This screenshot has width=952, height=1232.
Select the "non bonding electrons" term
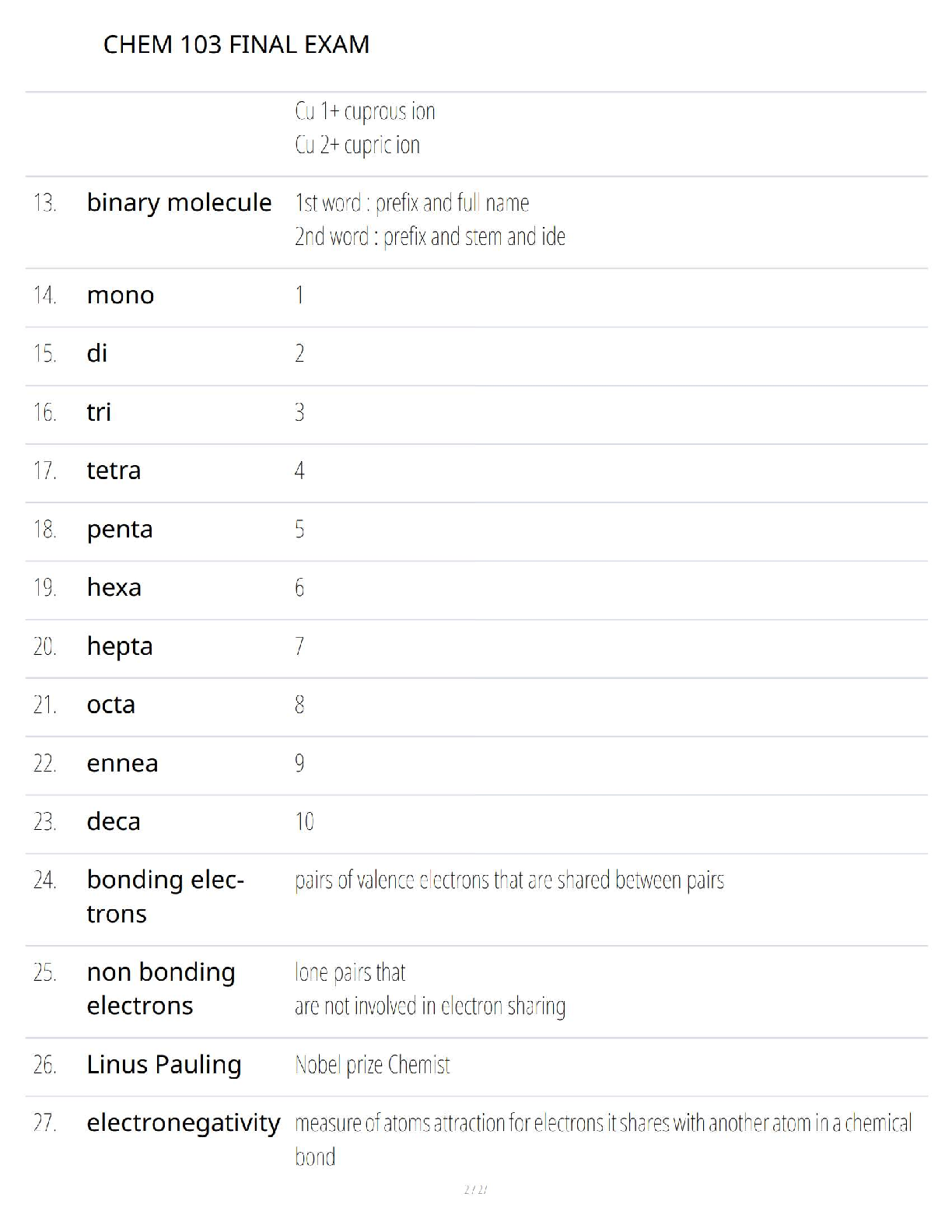[161, 989]
